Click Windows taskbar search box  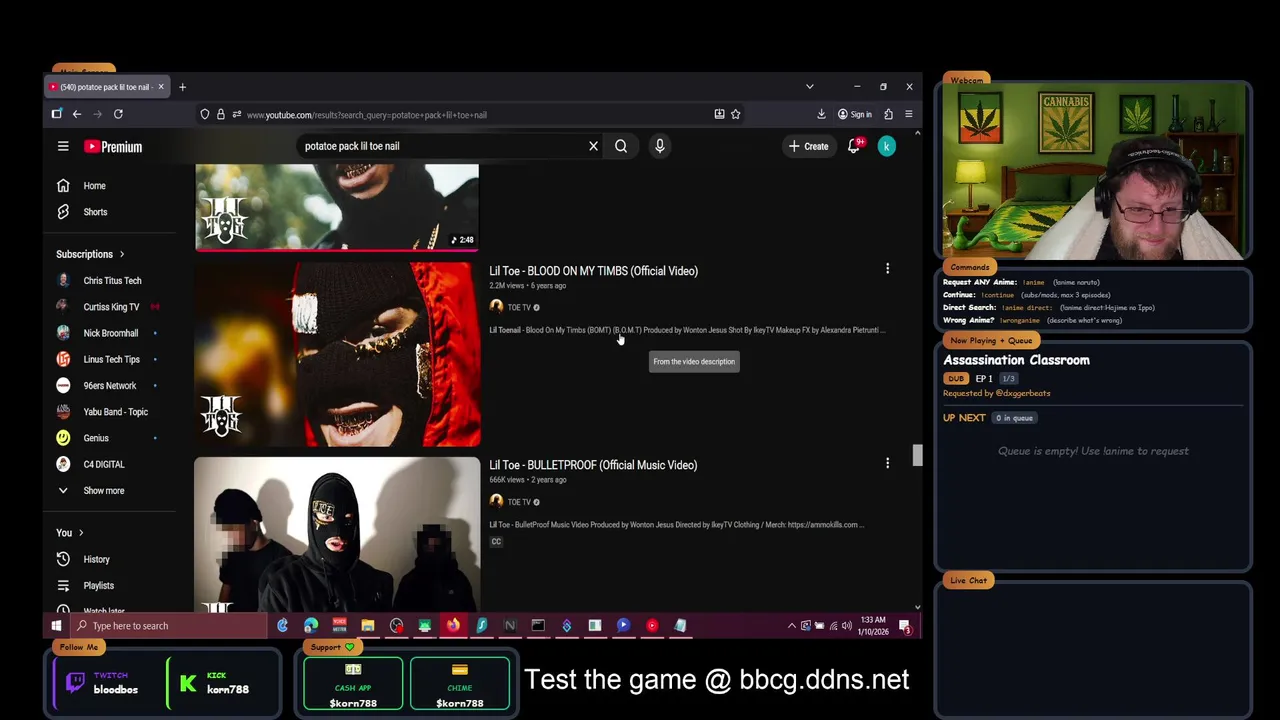[x=168, y=626]
